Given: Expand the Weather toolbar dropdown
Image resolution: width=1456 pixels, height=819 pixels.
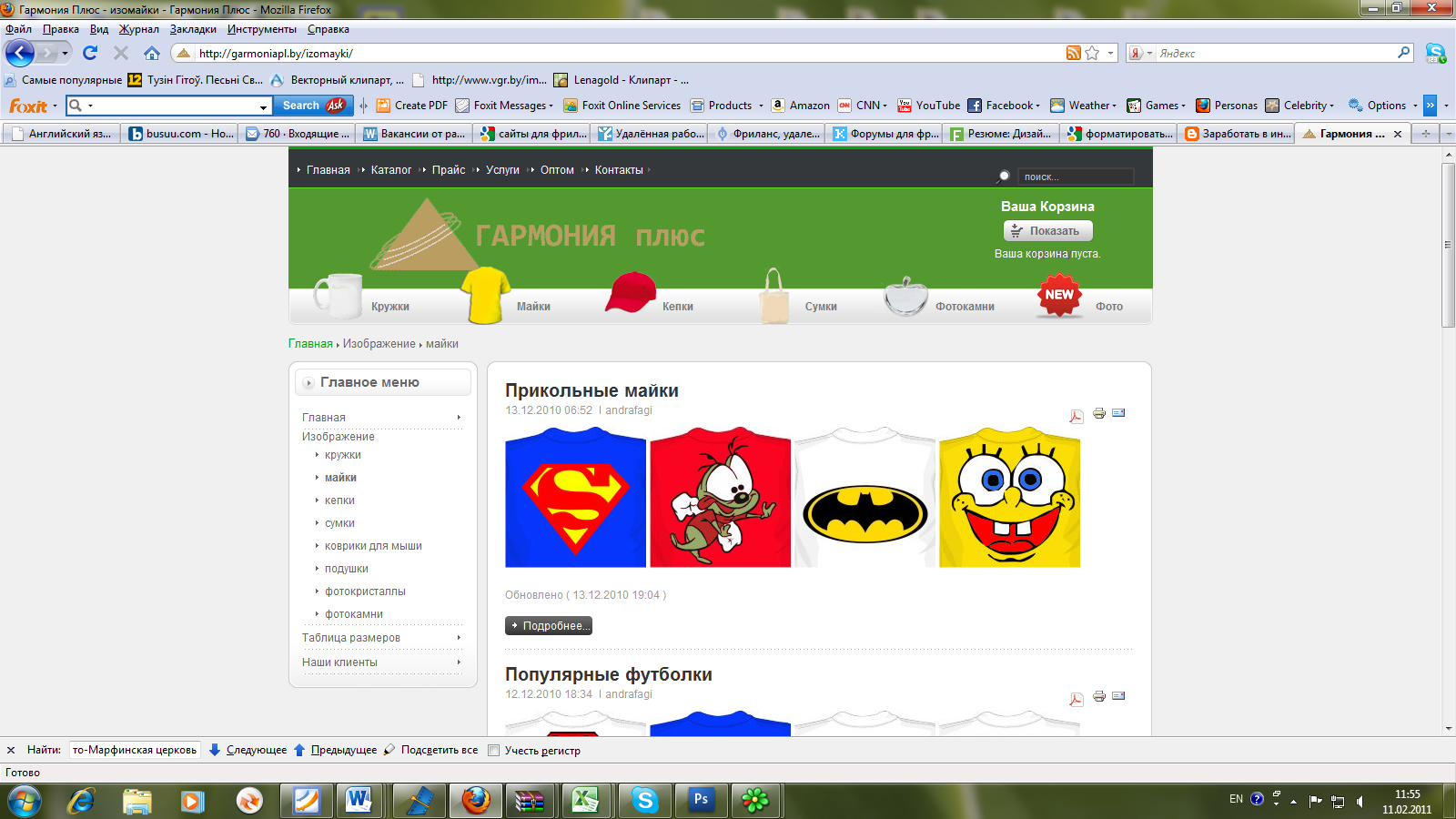Looking at the screenshot, I should click(x=1114, y=106).
